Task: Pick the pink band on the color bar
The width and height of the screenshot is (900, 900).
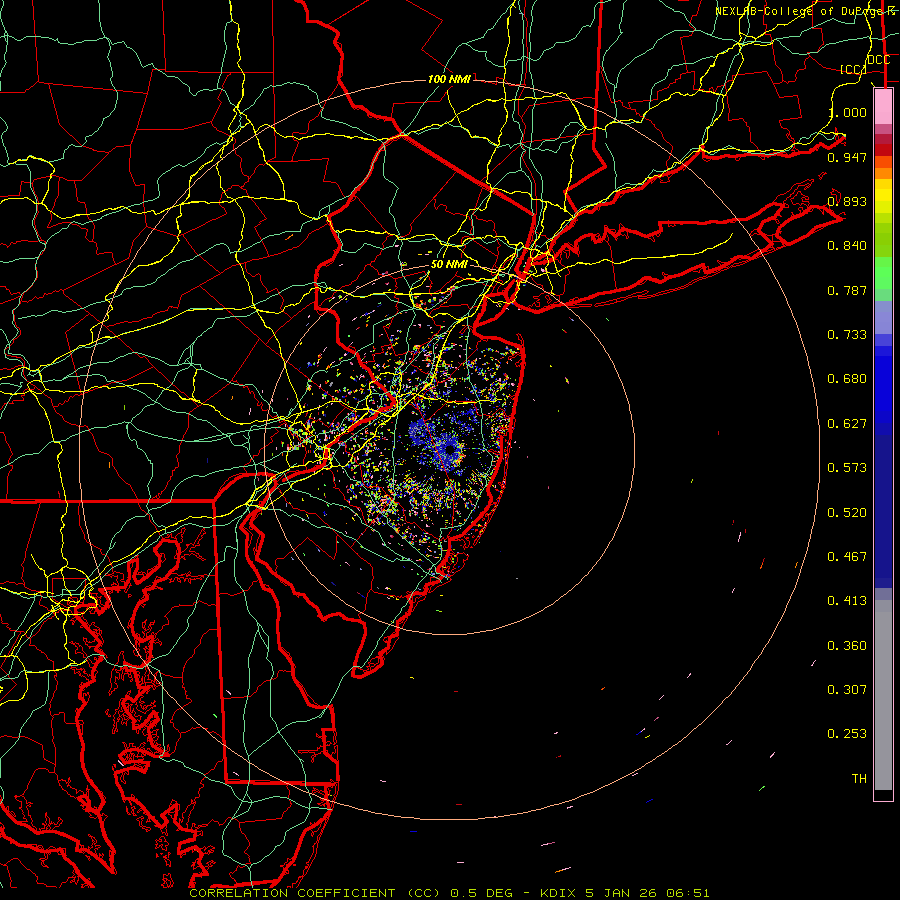Action: [x=883, y=107]
